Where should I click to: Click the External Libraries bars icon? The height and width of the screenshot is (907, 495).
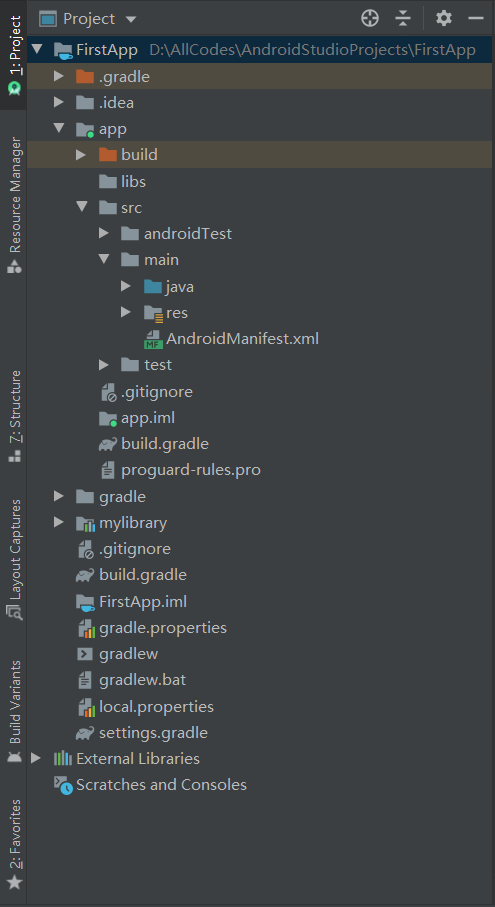tap(63, 758)
